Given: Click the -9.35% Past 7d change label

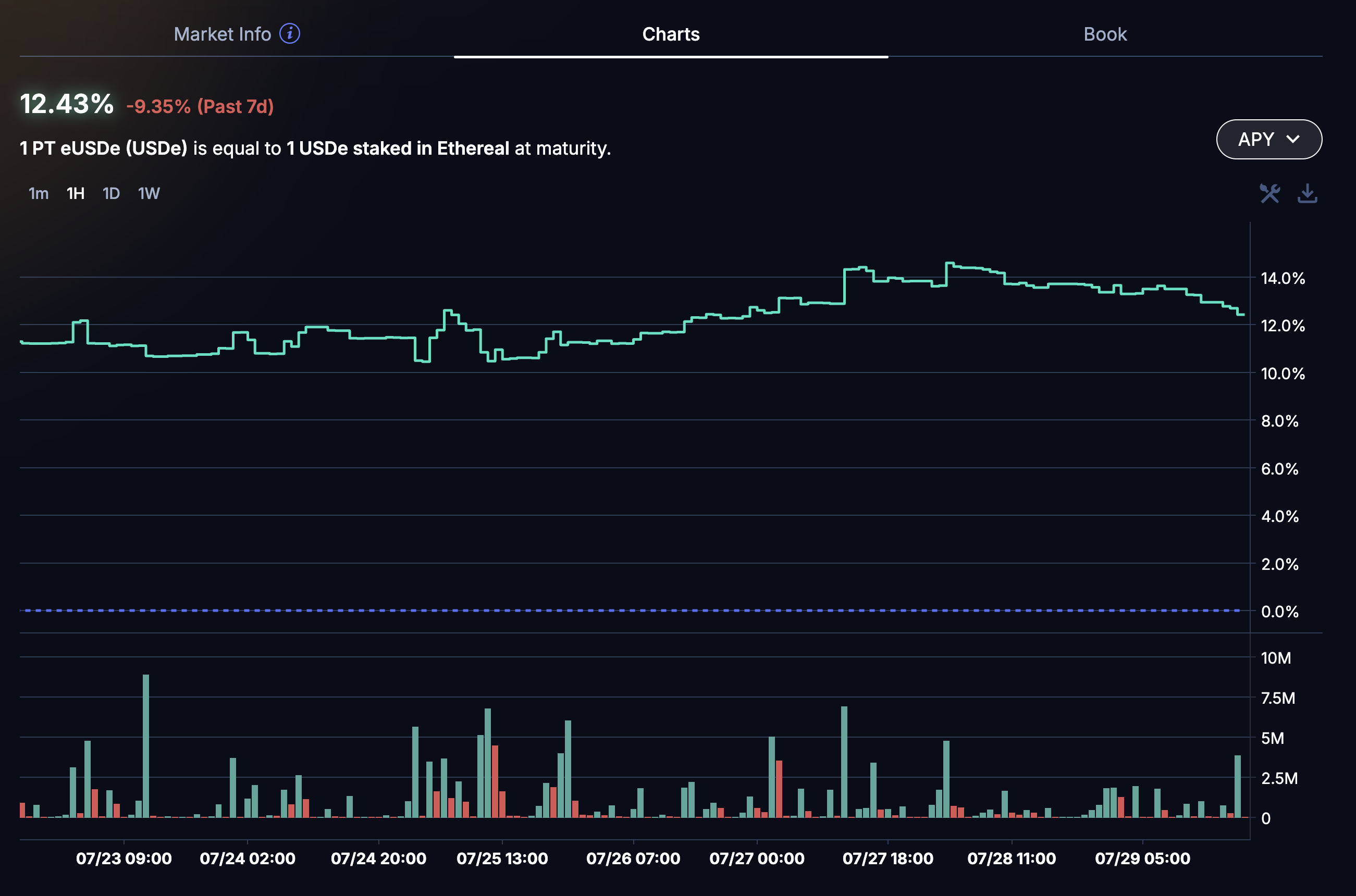Looking at the screenshot, I should pos(200,107).
